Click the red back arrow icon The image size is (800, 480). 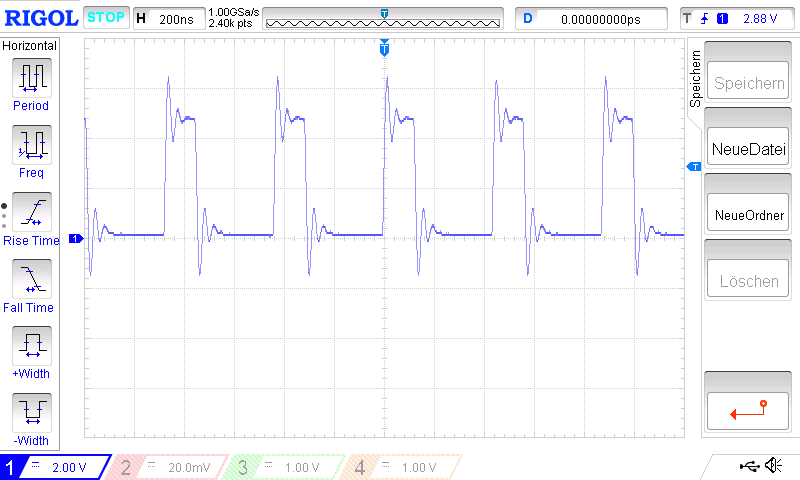pyautogui.click(x=747, y=408)
